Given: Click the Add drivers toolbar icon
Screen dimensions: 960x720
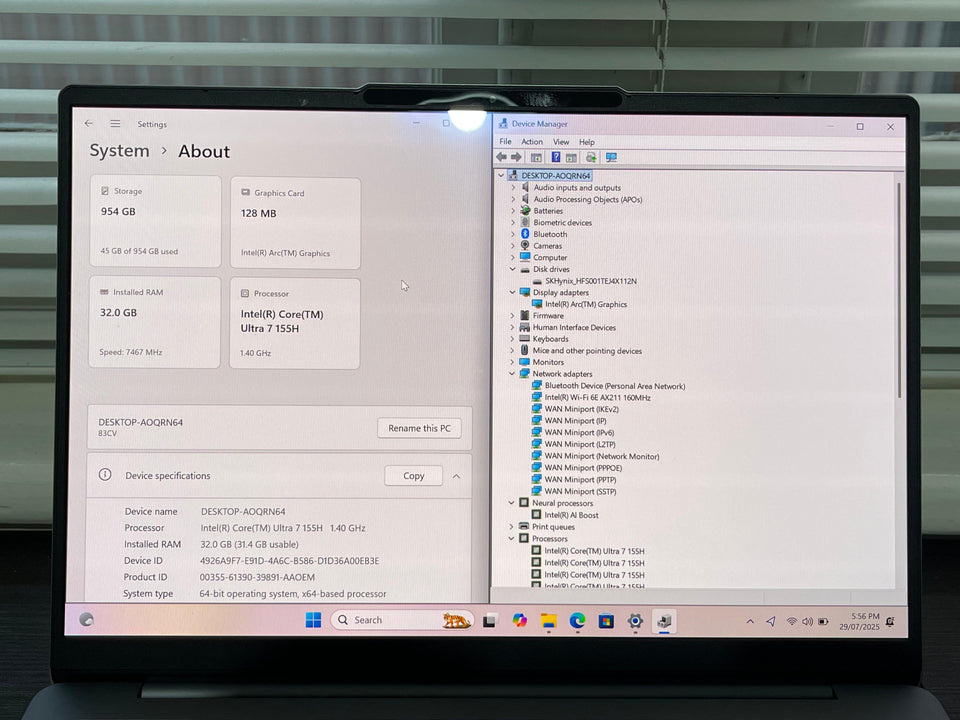Looking at the screenshot, I should pyautogui.click(x=591, y=158).
